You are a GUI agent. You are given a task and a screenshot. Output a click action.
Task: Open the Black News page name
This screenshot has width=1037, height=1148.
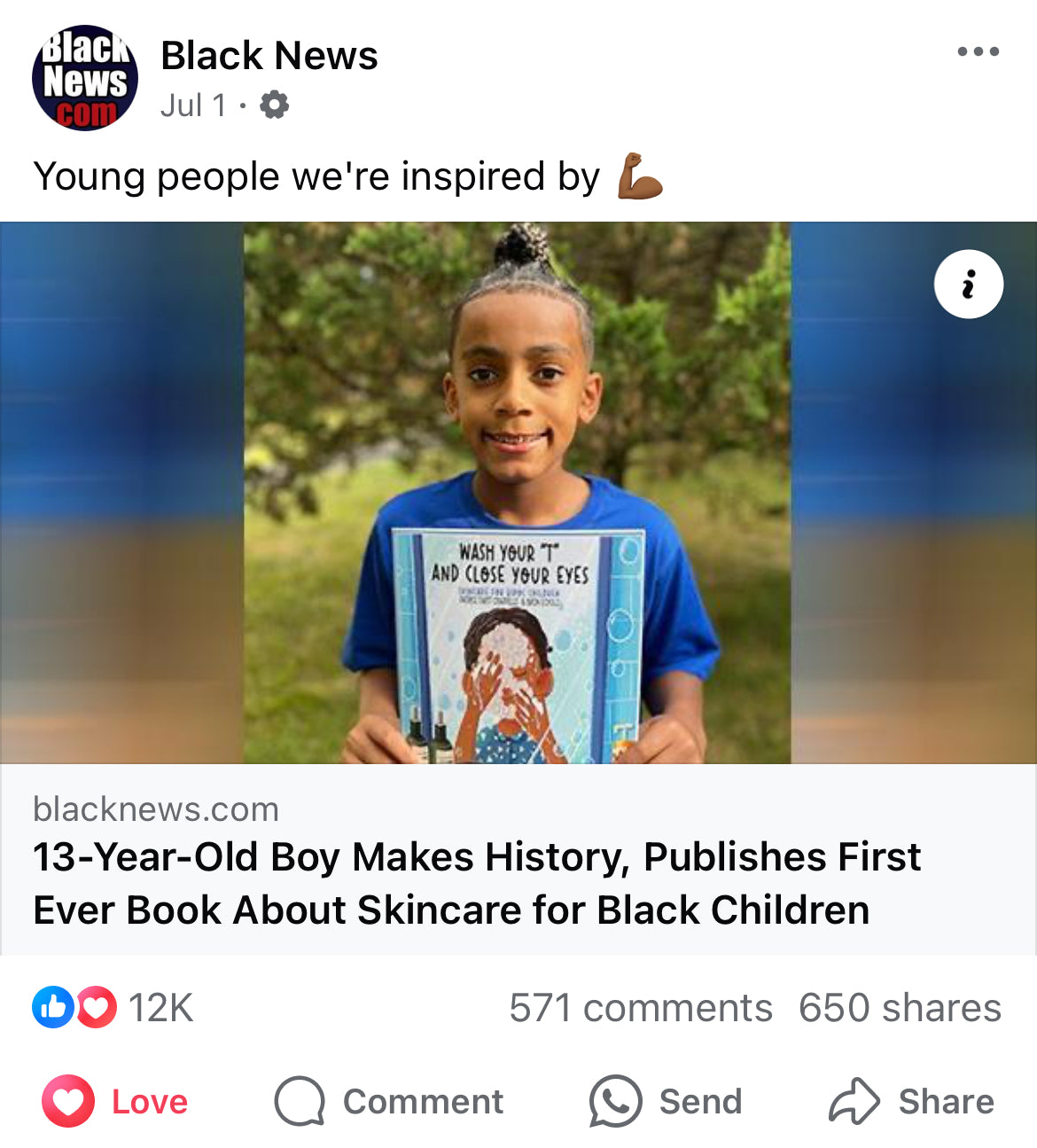[x=269, y=56]
